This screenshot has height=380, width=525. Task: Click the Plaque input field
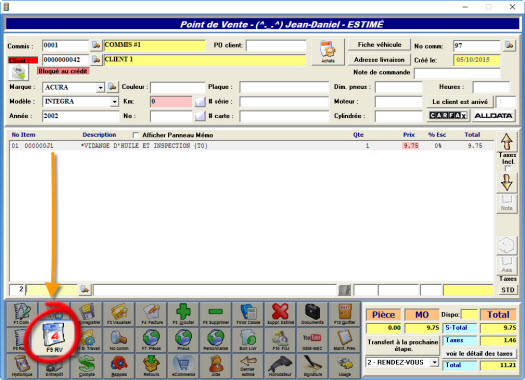(284, 87)
